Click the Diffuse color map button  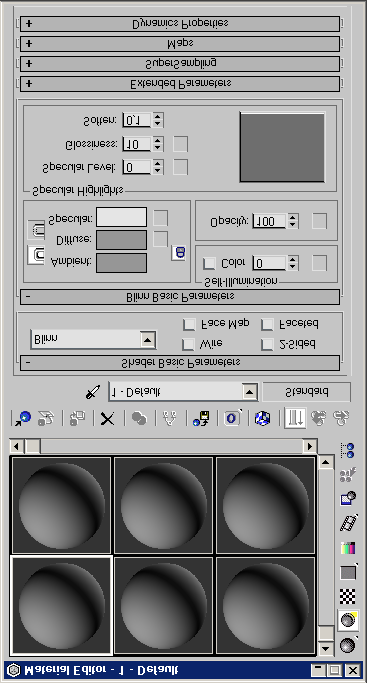(161, 239)
